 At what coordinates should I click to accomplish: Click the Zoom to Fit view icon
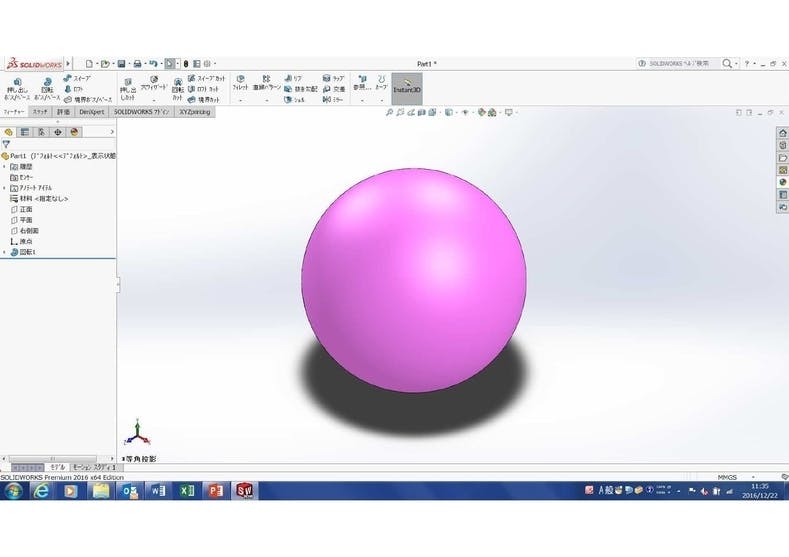tap(389, 113)
